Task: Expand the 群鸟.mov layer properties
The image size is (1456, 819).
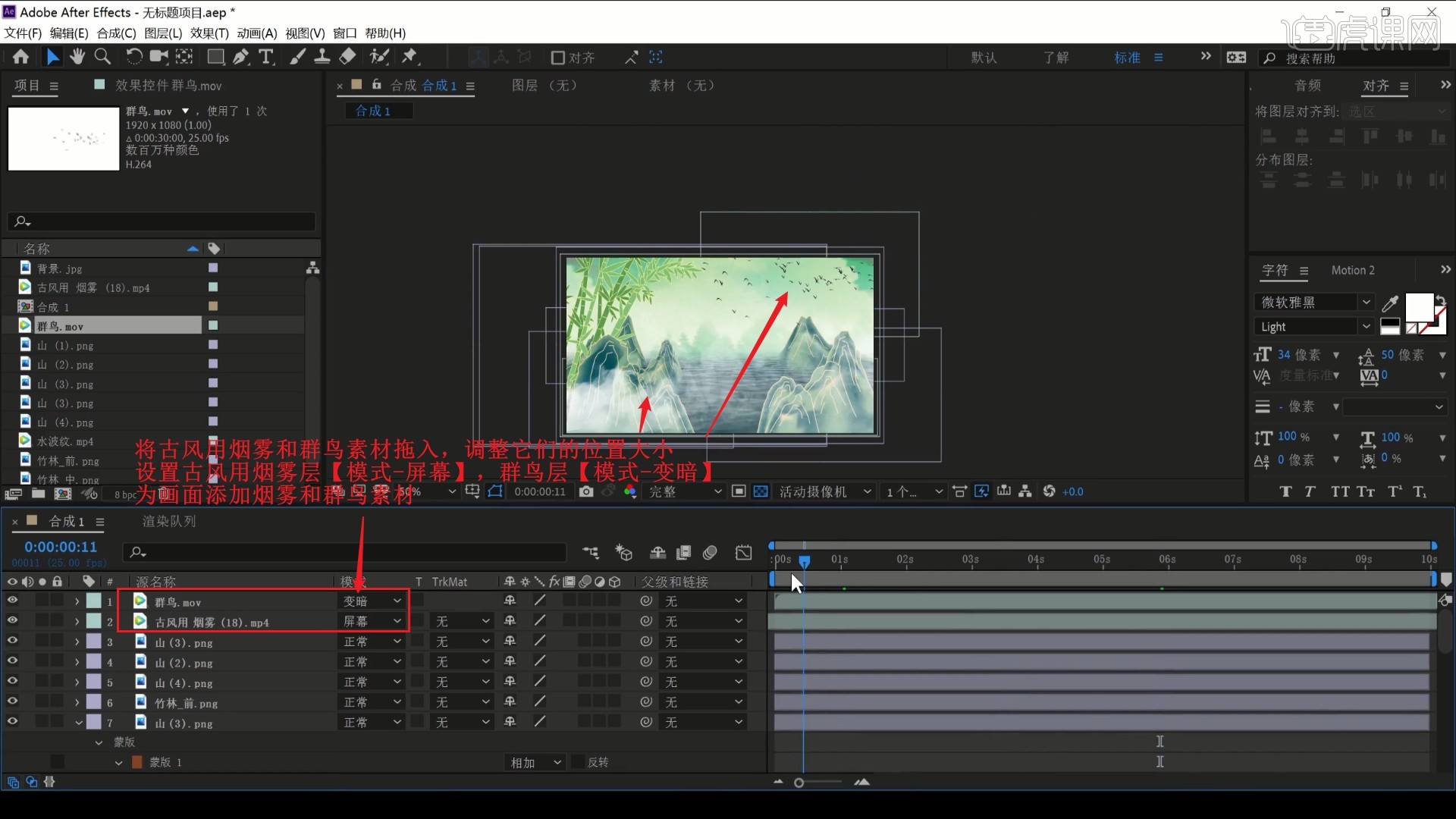Action: pyautogui.click(x=77, y=601)
